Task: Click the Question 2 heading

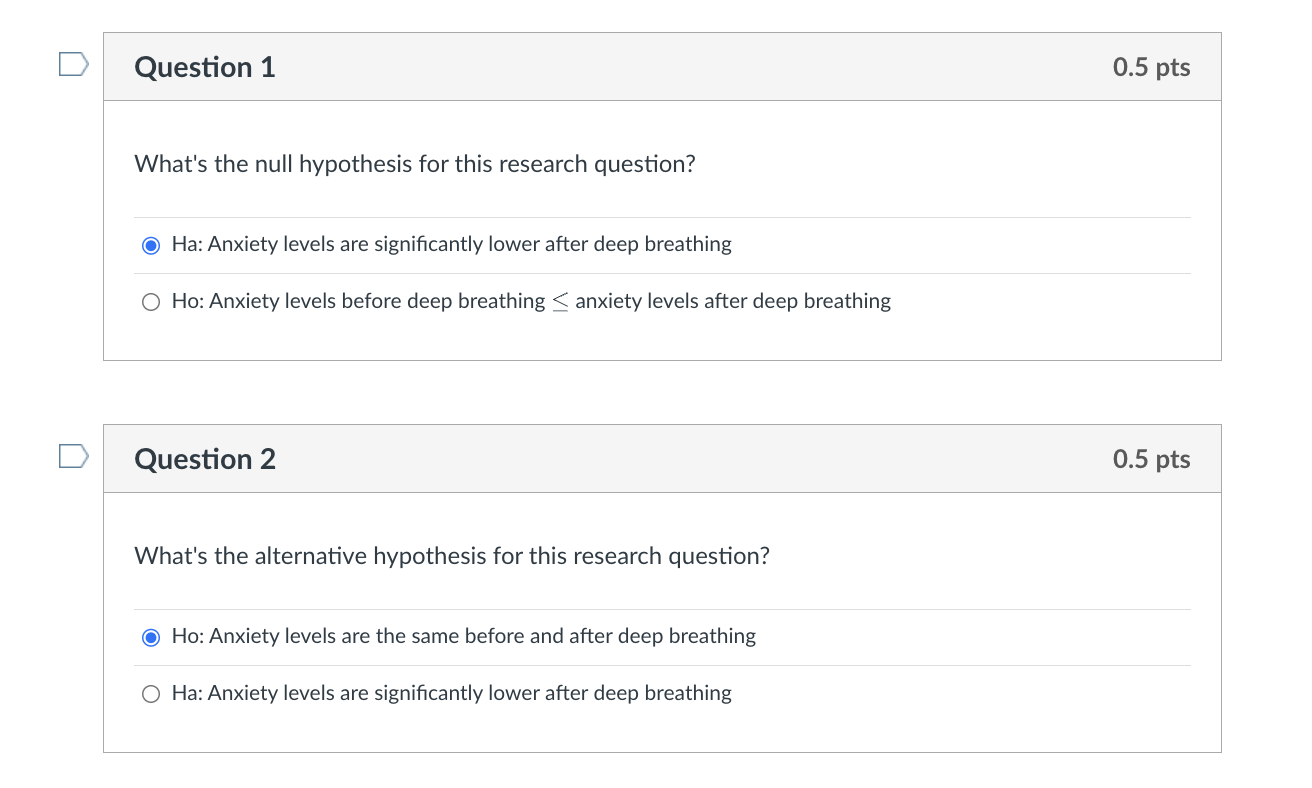Action: click(205, 459)
